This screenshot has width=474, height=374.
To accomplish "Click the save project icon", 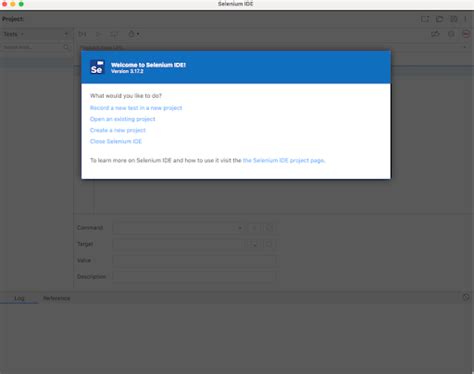I will tap(454, 19).
